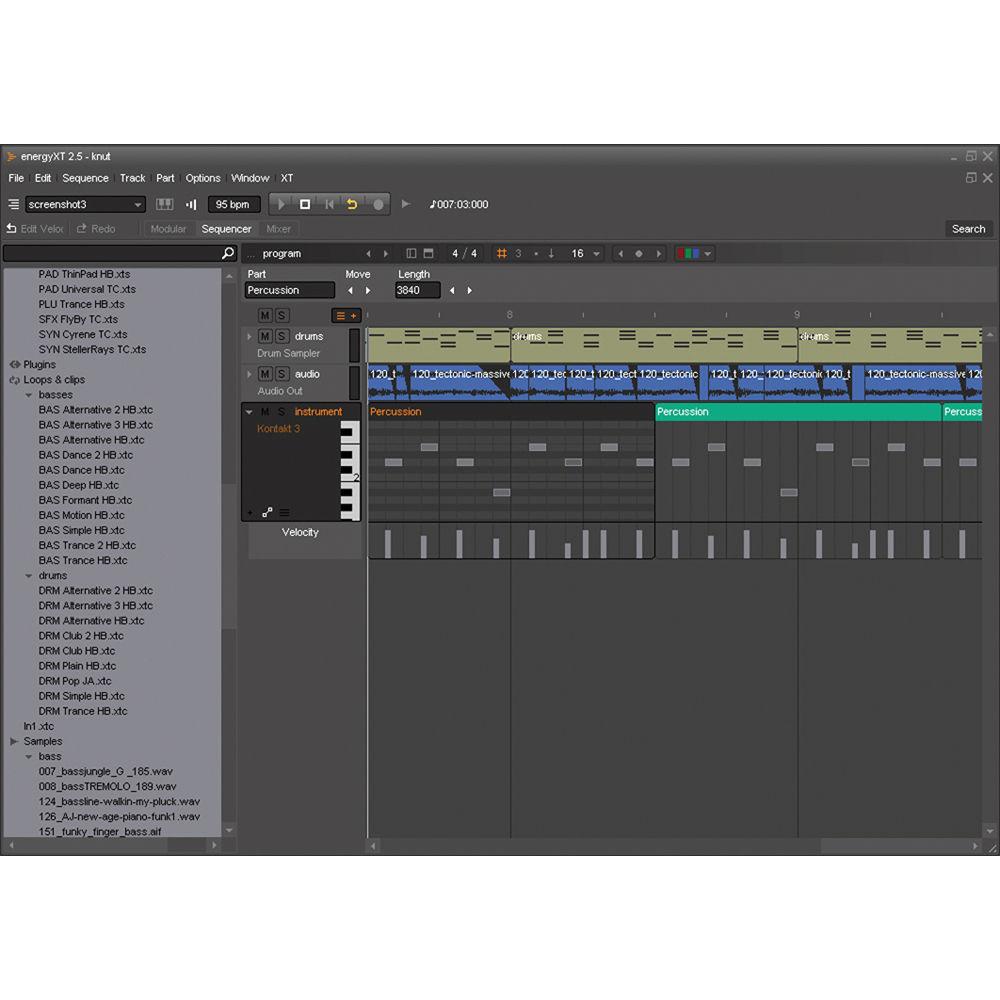Click the MIDI keyboard icon beside tempo display
Viewport: 1000px width, 1000px height.
164,204
